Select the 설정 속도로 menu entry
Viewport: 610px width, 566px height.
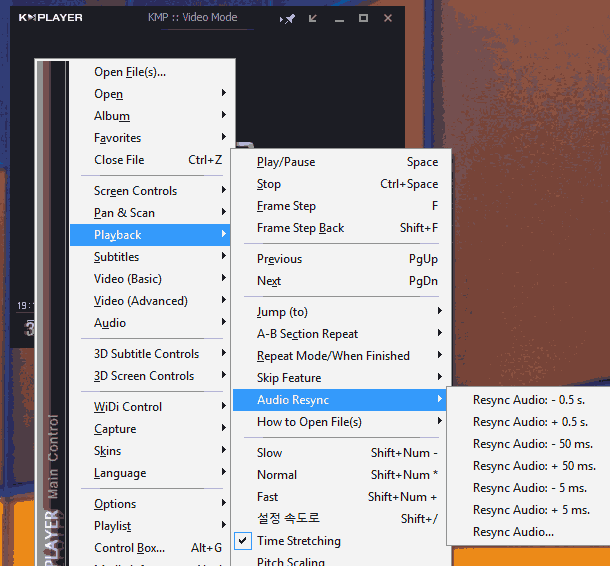[x=341, y=518]
